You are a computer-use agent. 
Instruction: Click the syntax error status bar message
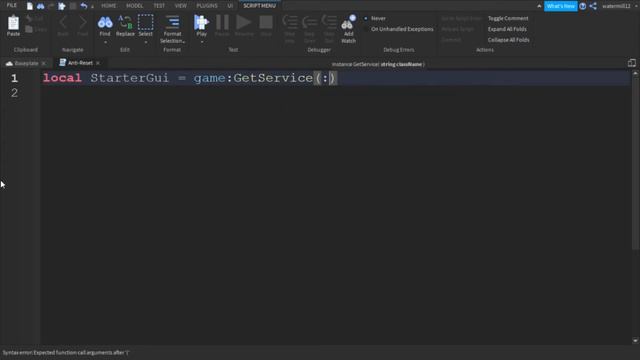coord(66,352)
